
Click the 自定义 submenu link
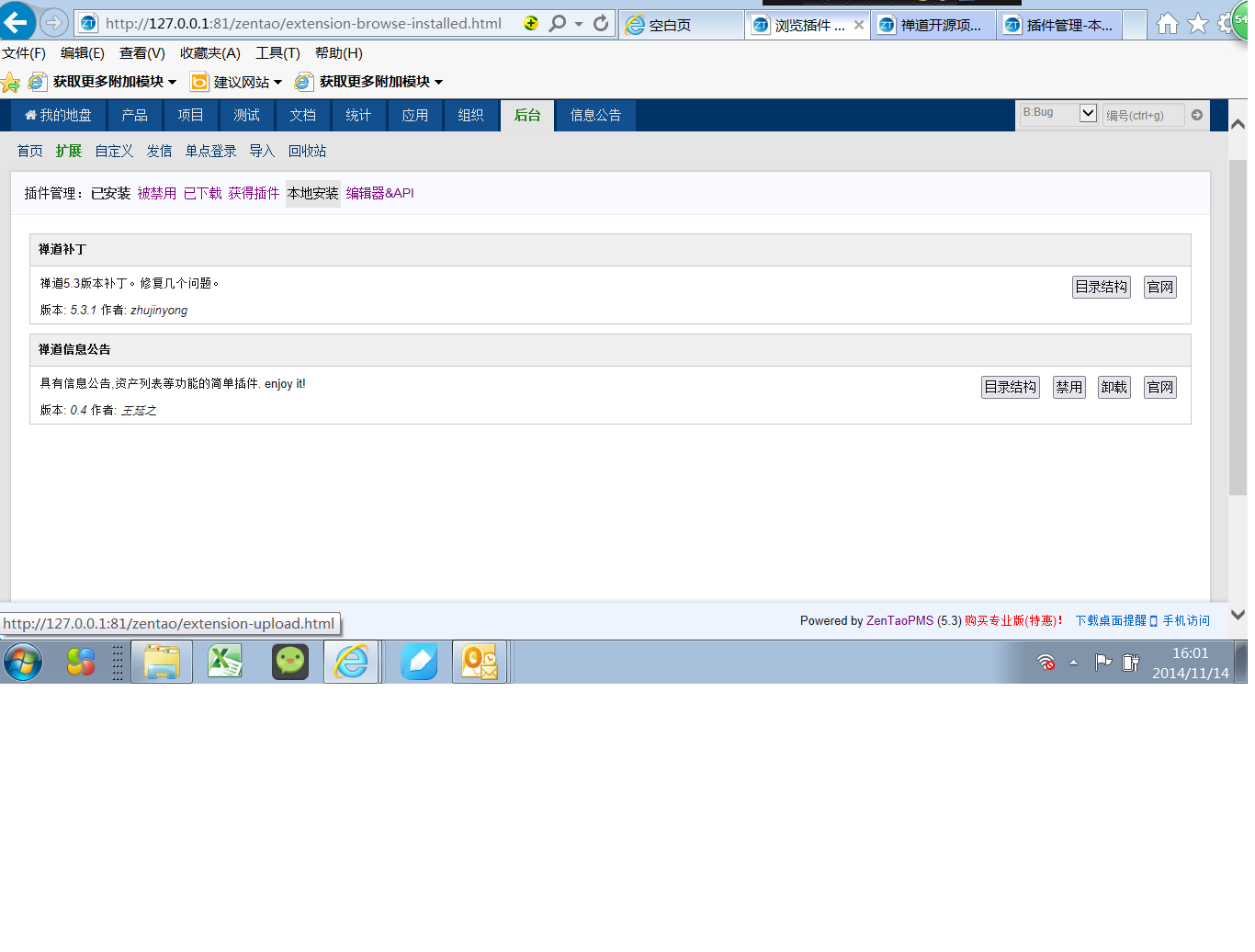pyautogui.click(x=114, y=151)
